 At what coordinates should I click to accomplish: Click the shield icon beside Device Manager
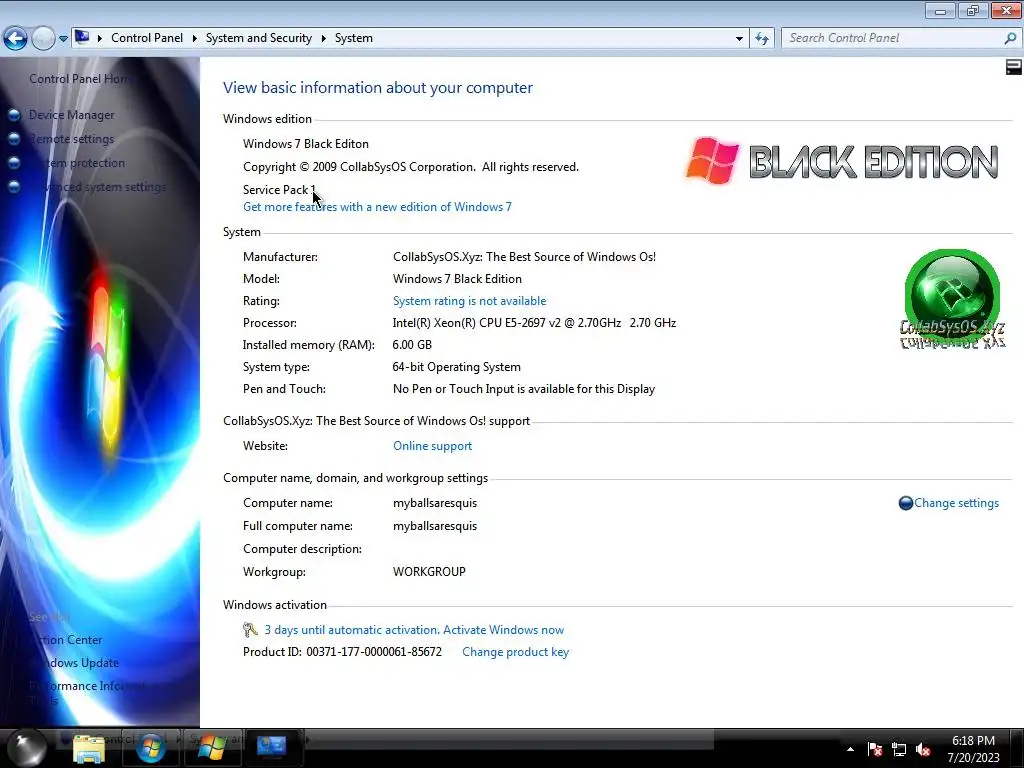point(14,115)
